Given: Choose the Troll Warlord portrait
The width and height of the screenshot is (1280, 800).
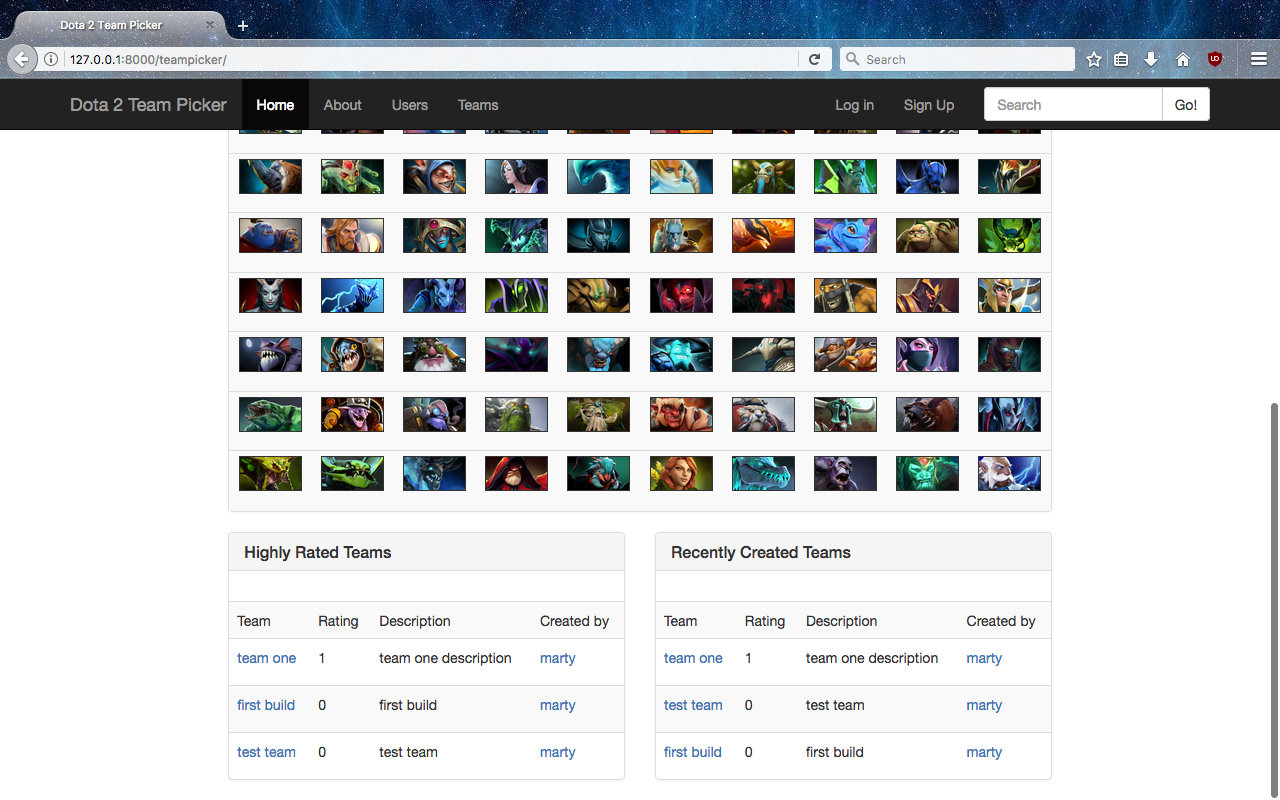Looking at the screenshot, I should pyautogui.click(x=681, y=414).
